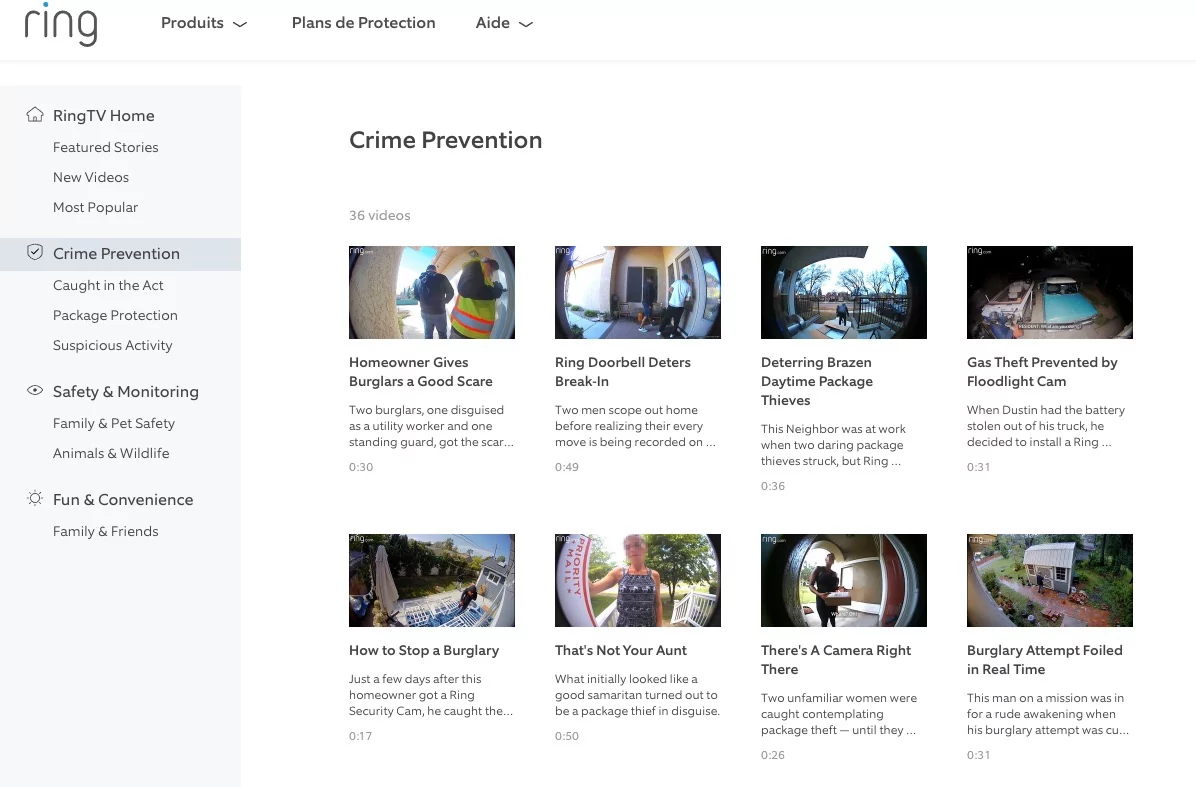Open Featured Stories section

[x=105, y=147]
